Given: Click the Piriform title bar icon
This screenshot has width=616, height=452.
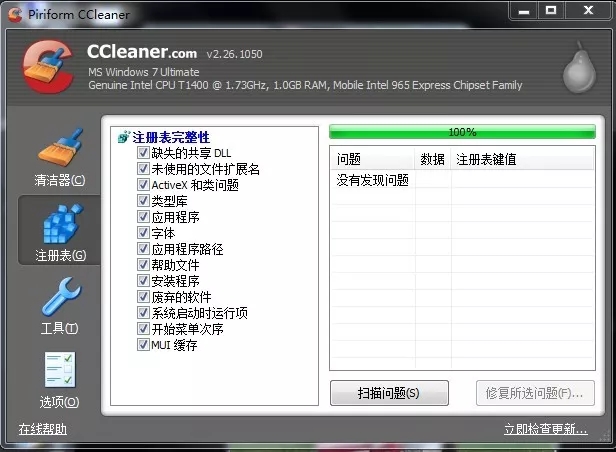Looking at the screenshot, I should (15, 15).
